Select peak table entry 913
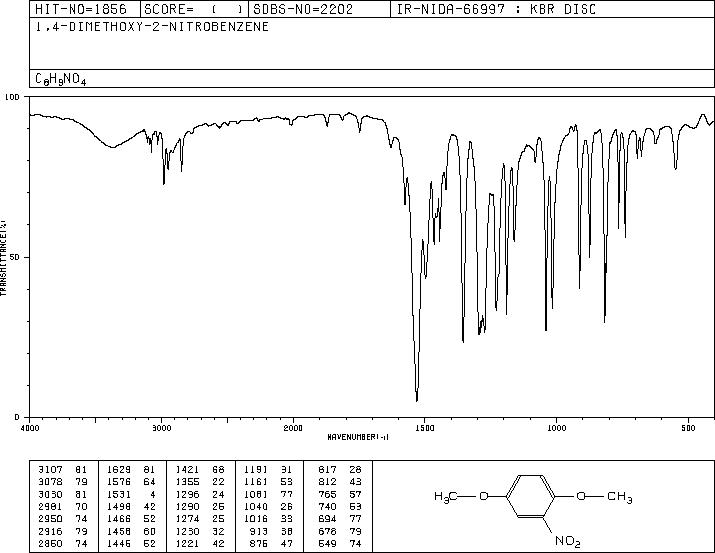Viewport: 715px width, 553px height. point(260,531)
